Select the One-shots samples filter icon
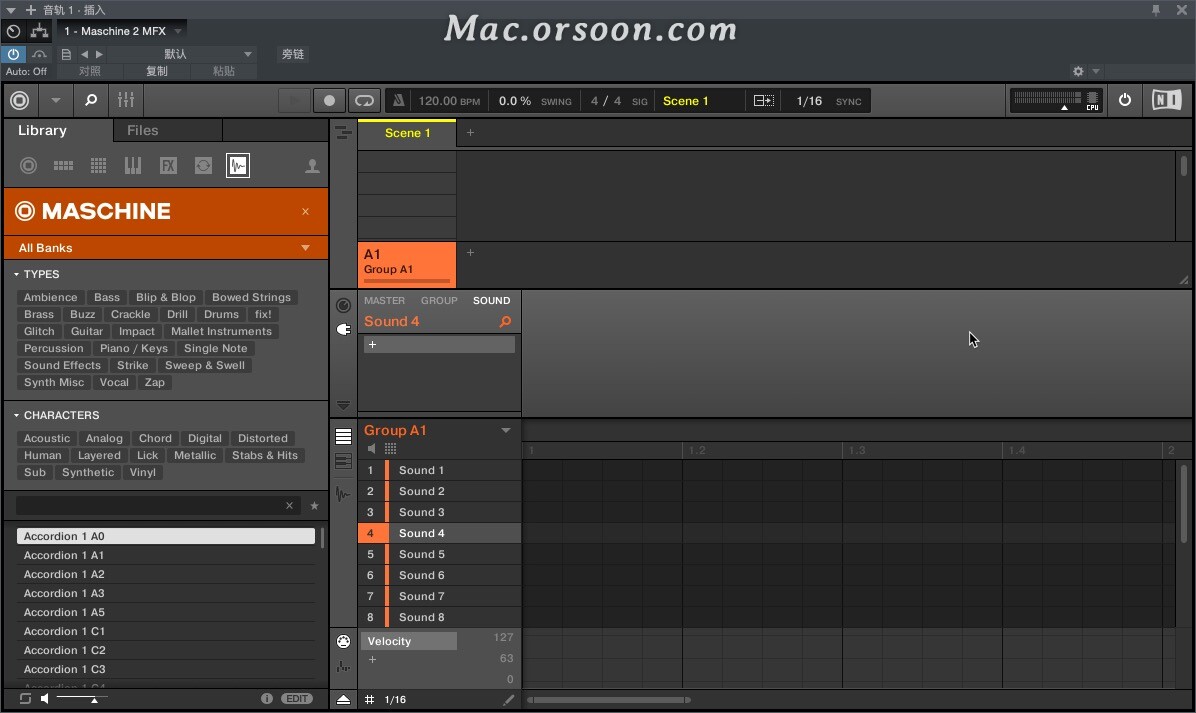This screenshot has width=1196, height=713. click(238, 165)
